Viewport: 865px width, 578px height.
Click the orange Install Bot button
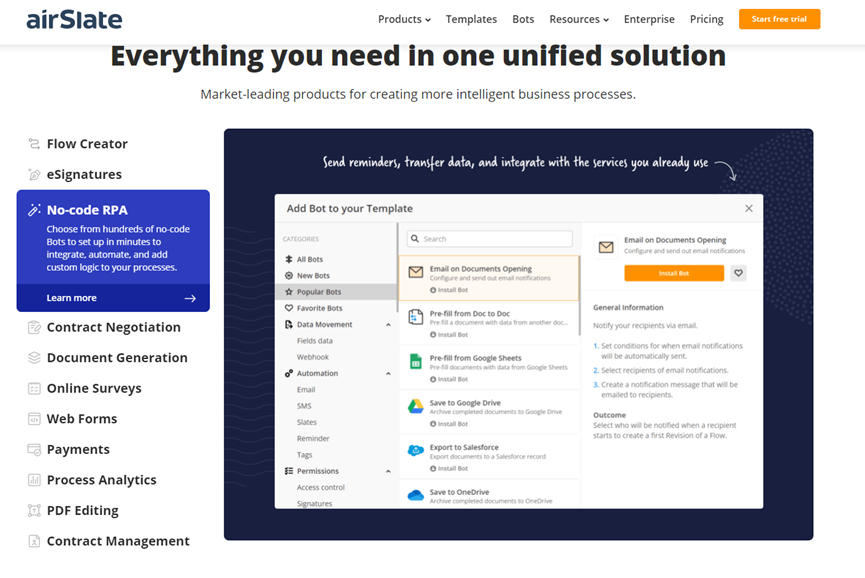(x=674, y=273)
